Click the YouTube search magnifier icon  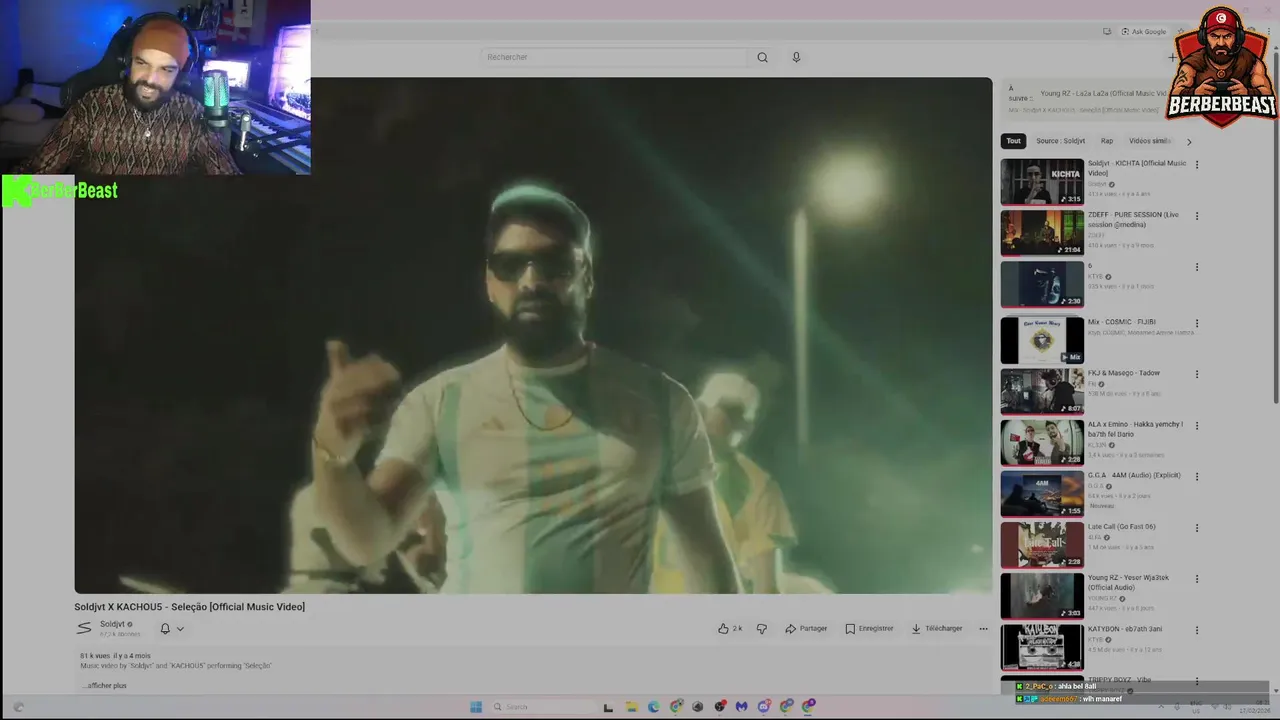(762, 57)
